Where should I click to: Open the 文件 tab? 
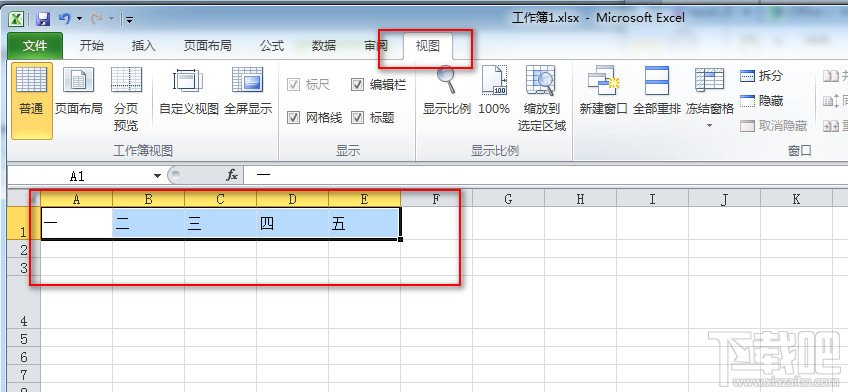[x=35, y=46]
